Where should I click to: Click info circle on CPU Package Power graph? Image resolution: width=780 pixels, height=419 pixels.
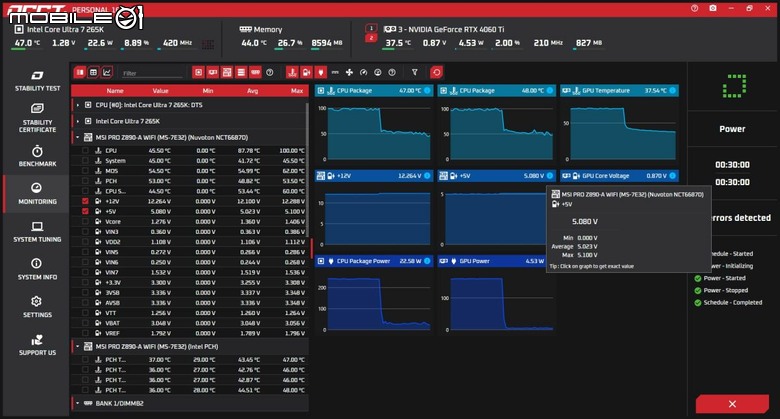(427, 261)
